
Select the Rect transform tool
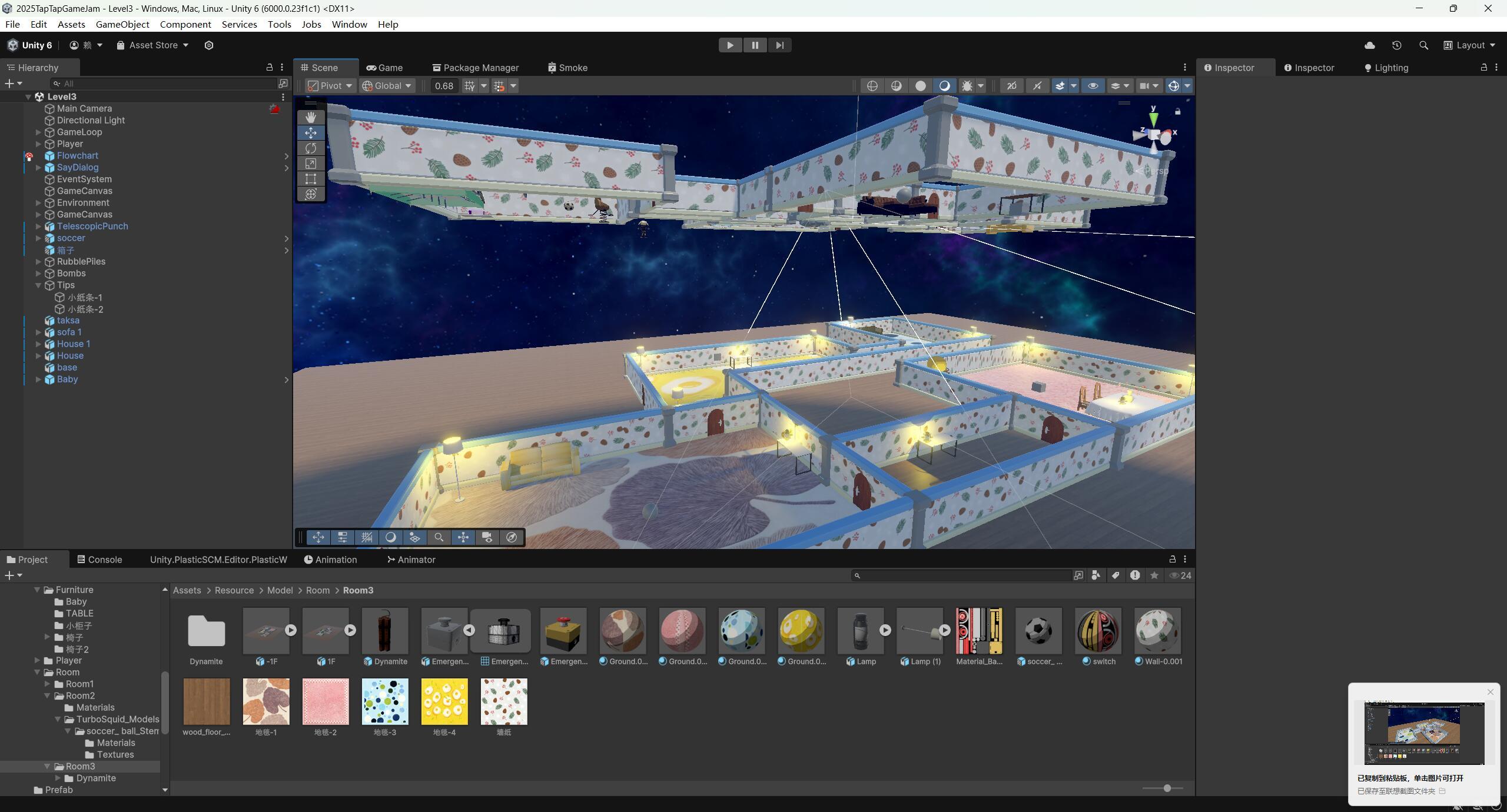pos(310,179)
